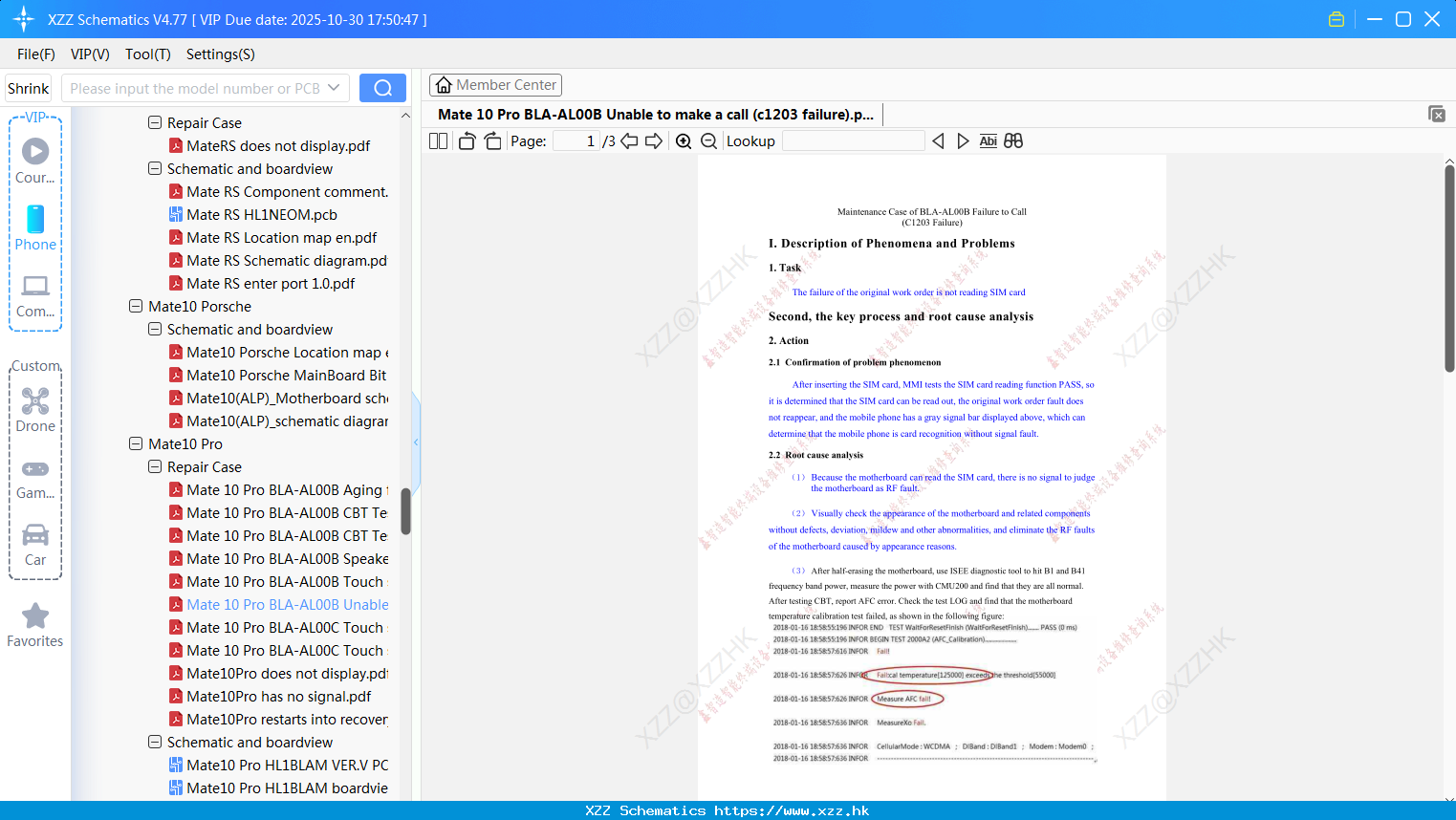This screenshot has height=820, width=1456.
Task: Open Mate RS Location map en.pdf
Action: [x=273, y=238]
